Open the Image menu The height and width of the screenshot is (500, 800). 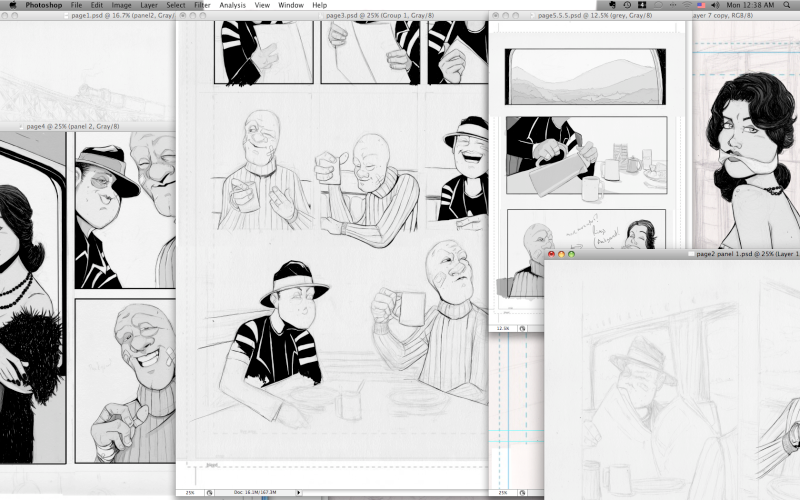click(121, 5)
